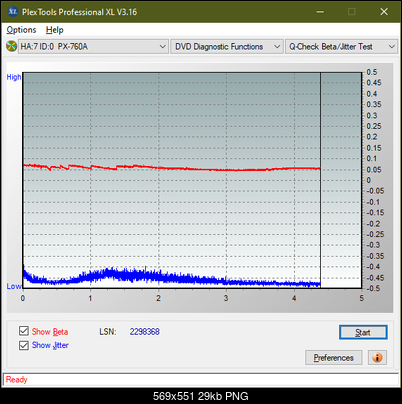This screenshot has width=402, height=404.
Task: Open the Options menu
Action: click(21, 30)
